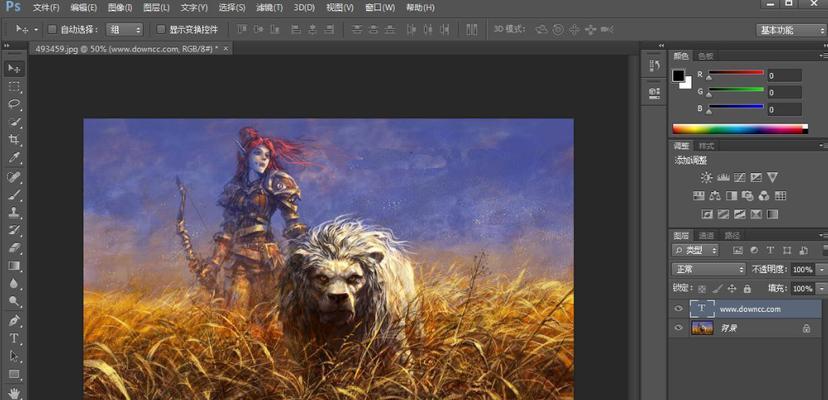
Task: Enable the 显示变换控件 checkbox
Action: [161, 30]
